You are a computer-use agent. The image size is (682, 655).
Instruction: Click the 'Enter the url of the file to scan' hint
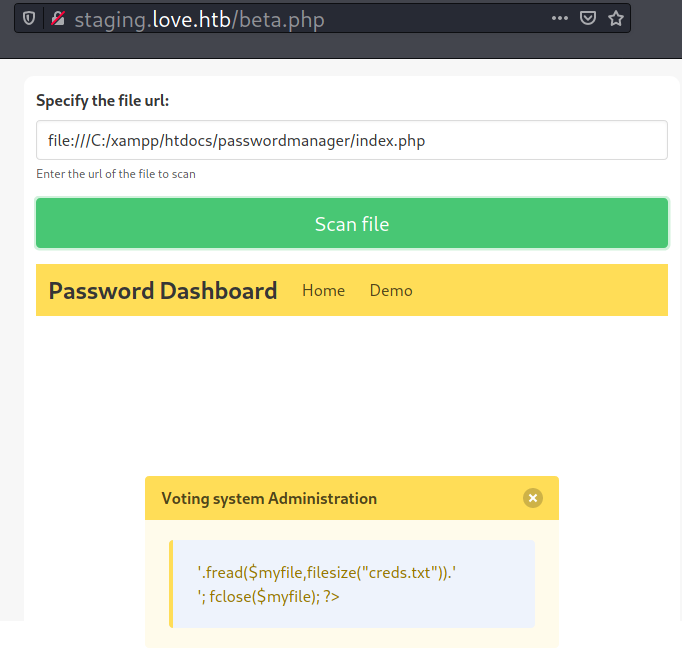[x=116, y=174]
